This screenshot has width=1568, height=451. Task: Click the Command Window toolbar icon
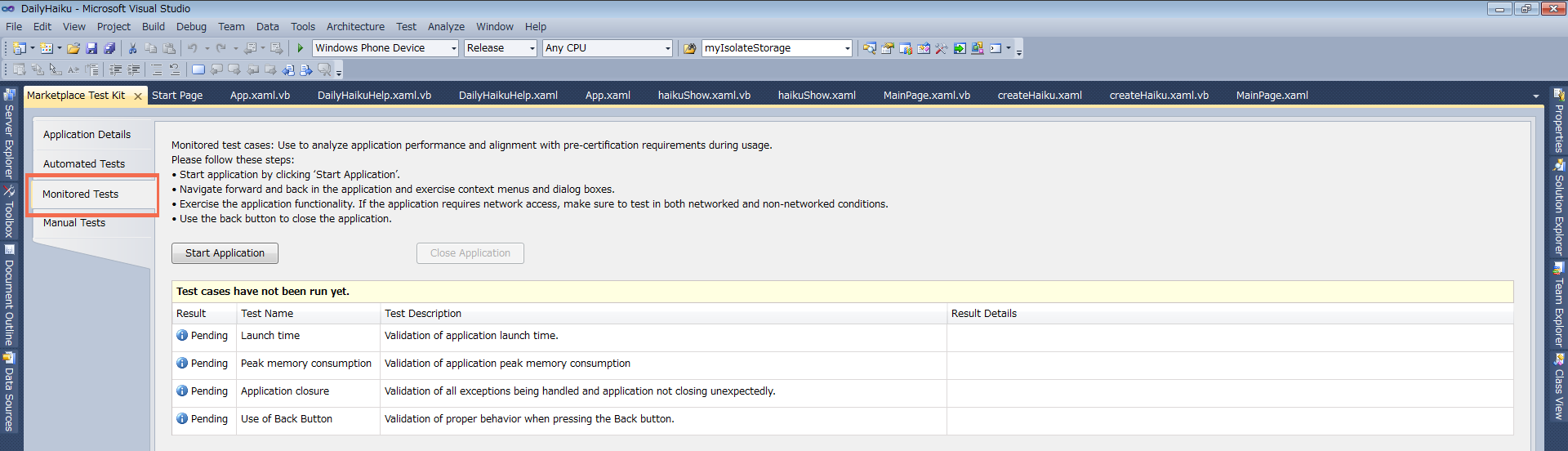[x=996, y=48]
